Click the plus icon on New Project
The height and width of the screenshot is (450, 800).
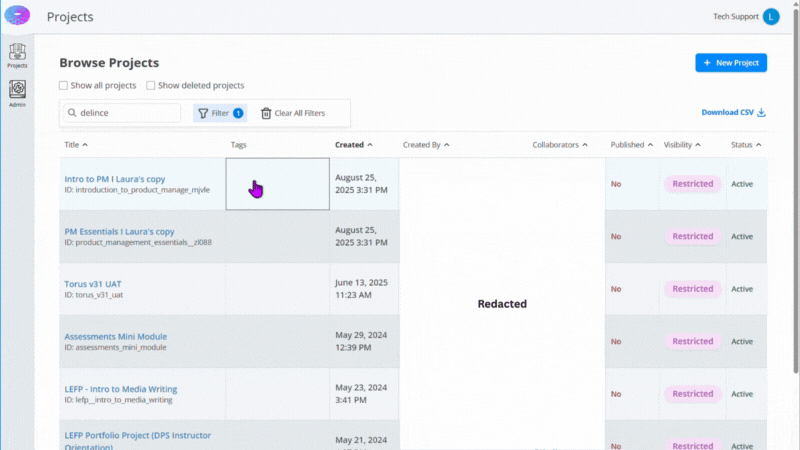[707, 63]
